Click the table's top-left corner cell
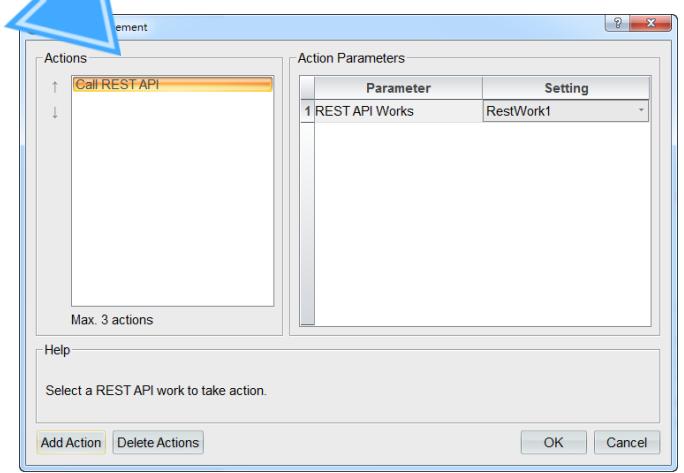 [x=307, y=88]
